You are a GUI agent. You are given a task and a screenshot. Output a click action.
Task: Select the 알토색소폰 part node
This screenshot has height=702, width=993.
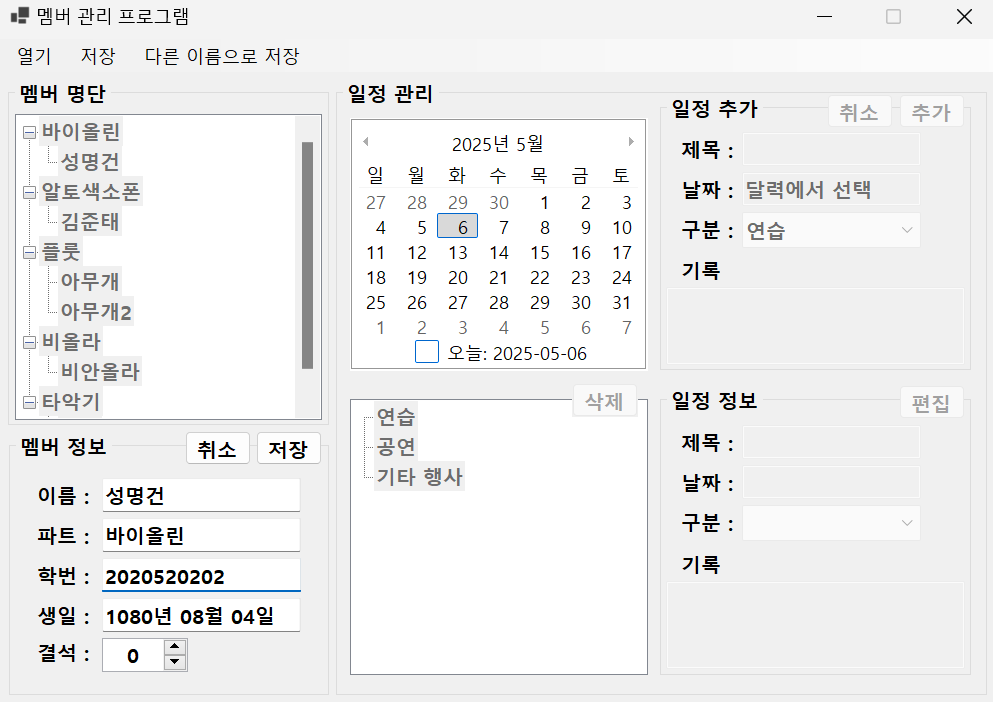point(91,191)
